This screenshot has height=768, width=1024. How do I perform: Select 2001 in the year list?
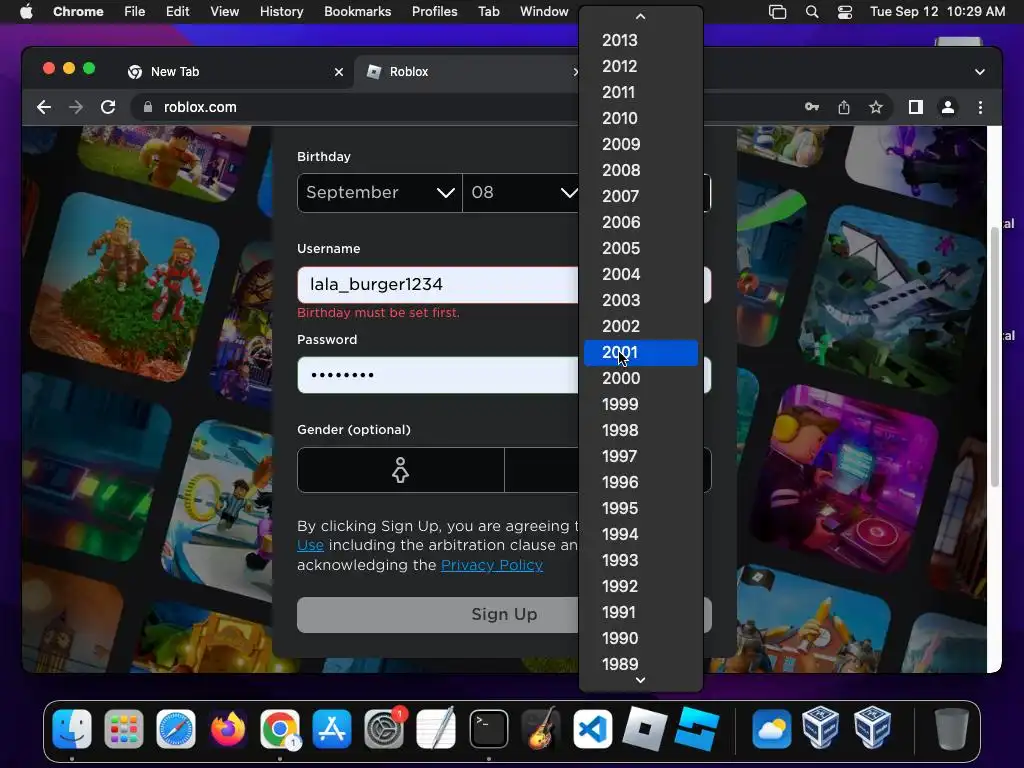point(641,353)
